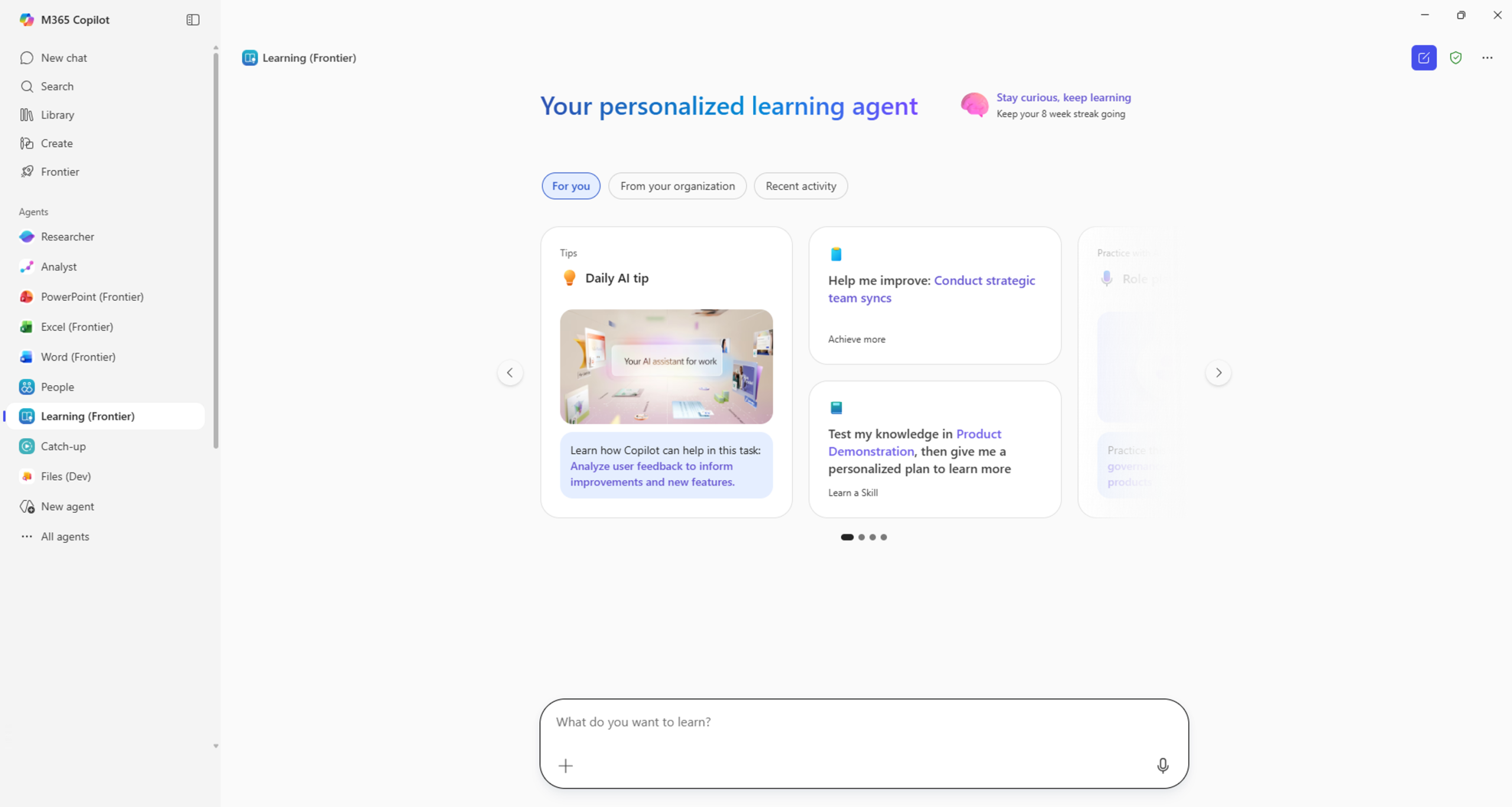1512x807 pixels.
Task: Open the Catch-up agent
Action: [63, 446]
